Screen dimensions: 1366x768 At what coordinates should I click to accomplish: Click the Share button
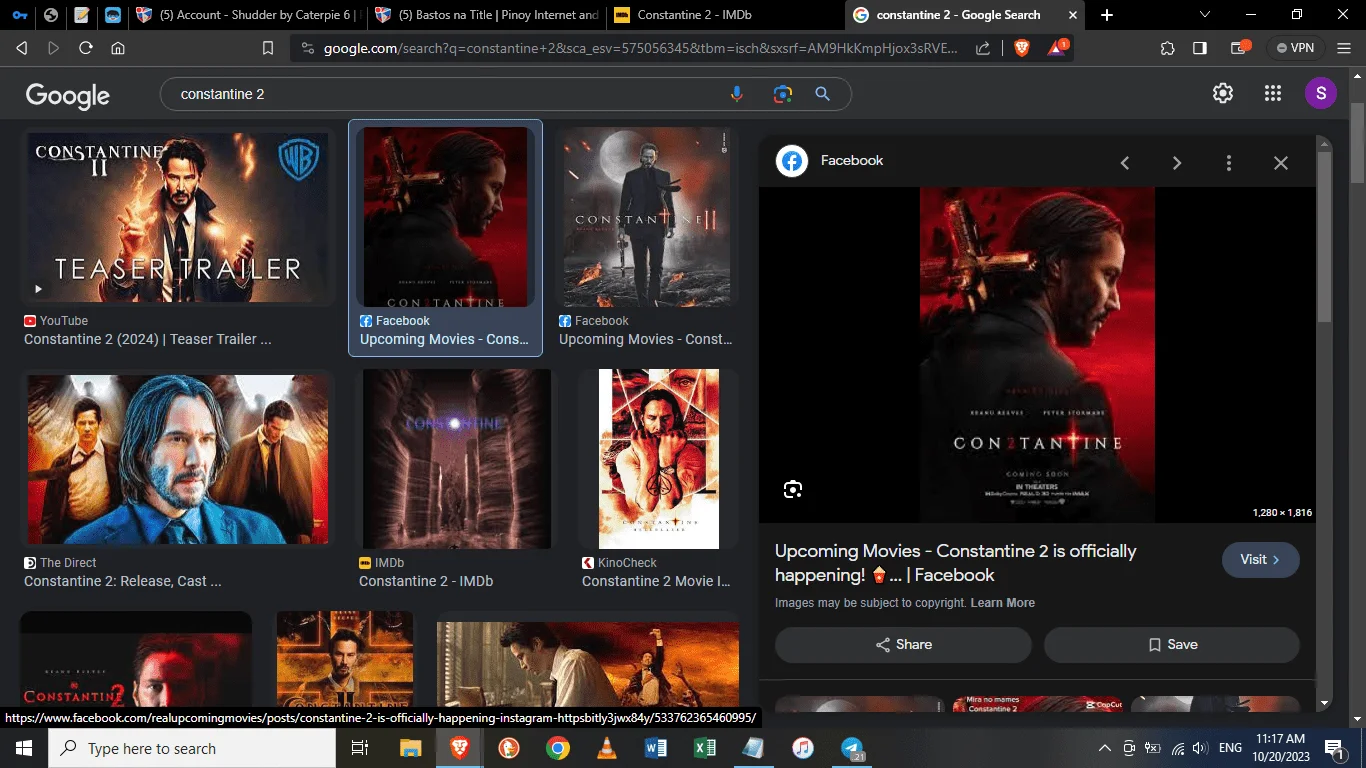(903, 645)
